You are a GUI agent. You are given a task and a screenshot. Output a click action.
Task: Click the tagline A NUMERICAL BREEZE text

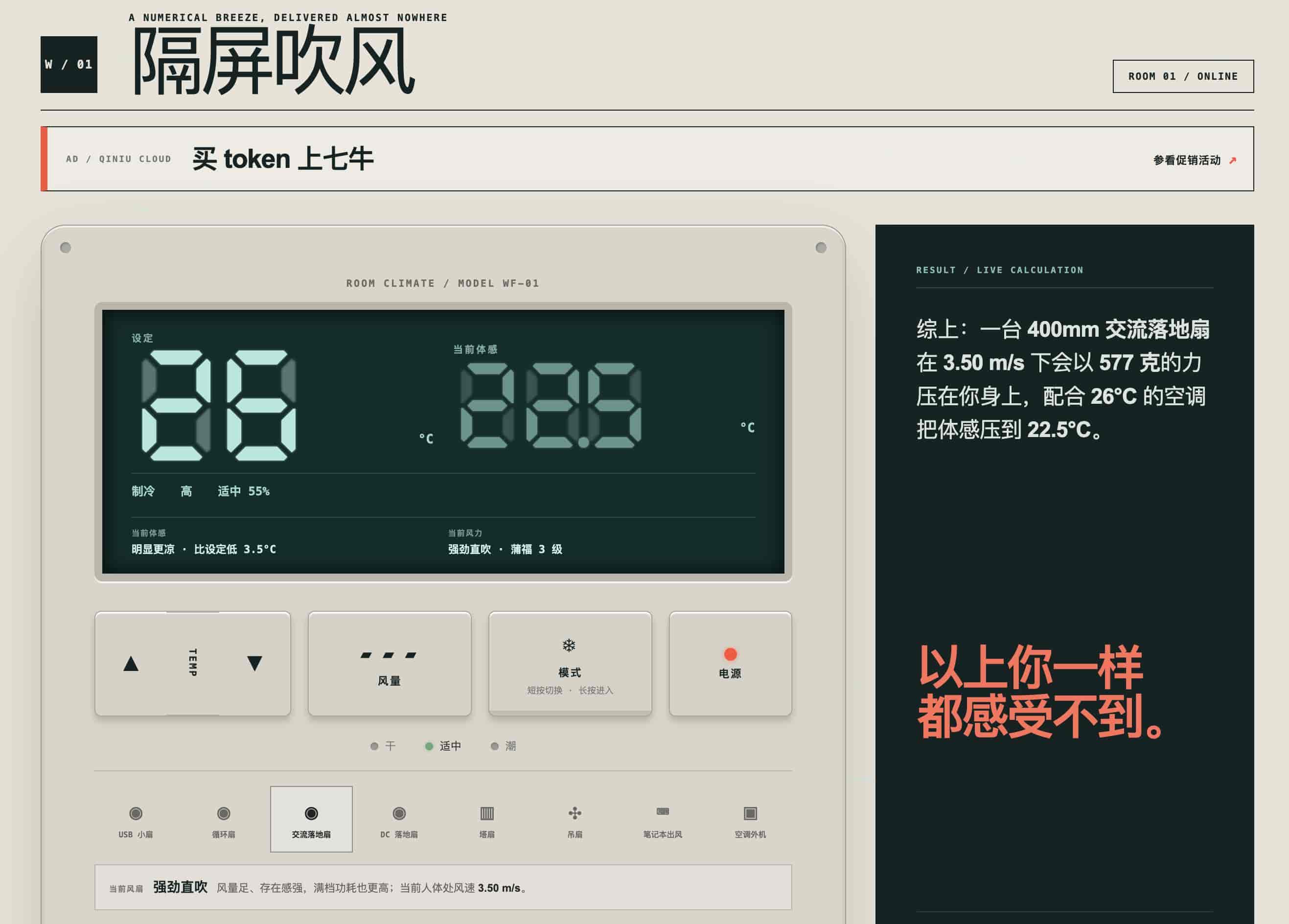pos(288,18)
